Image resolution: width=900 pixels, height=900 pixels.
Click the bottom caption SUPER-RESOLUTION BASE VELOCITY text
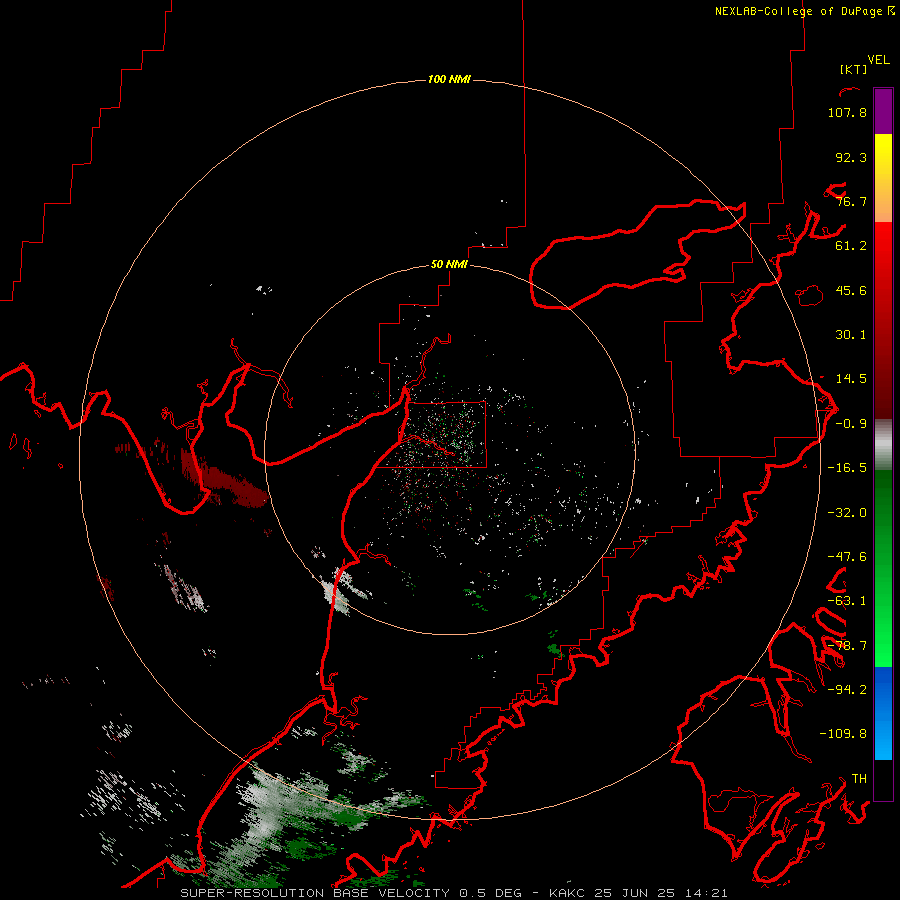point(315,893)
